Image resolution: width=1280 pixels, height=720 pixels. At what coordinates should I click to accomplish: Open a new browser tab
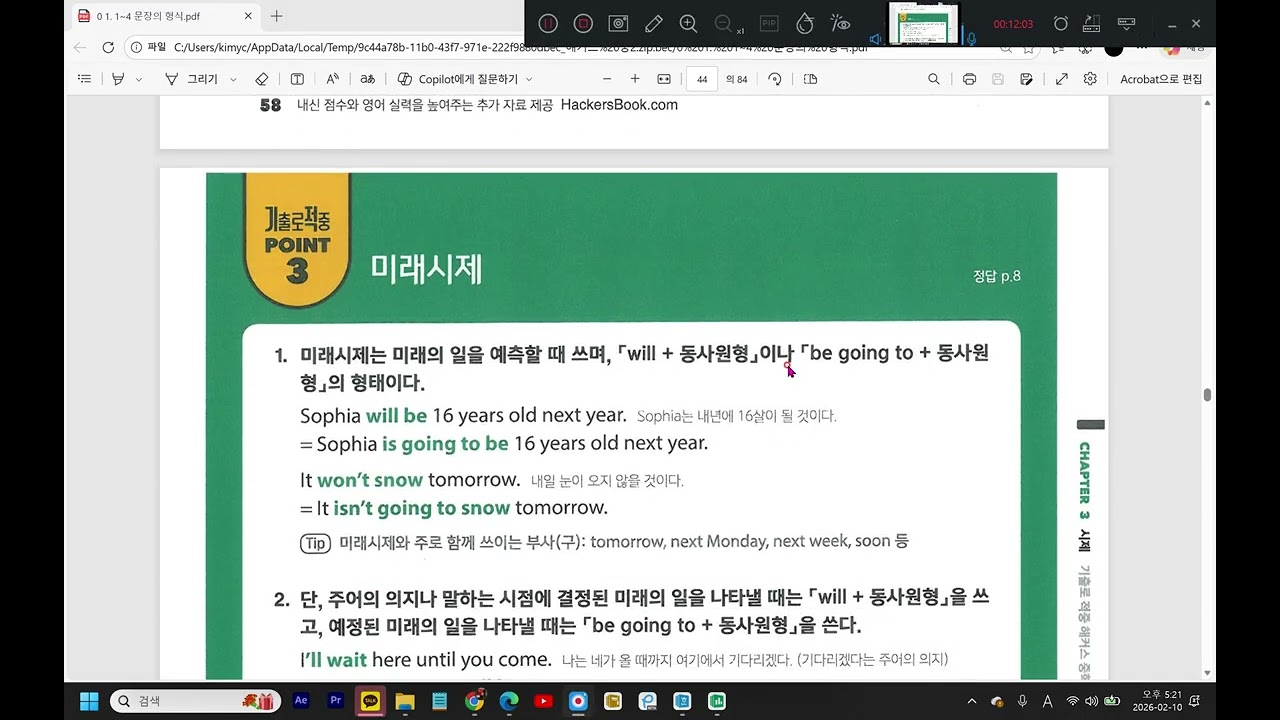(x=277, y=16)
